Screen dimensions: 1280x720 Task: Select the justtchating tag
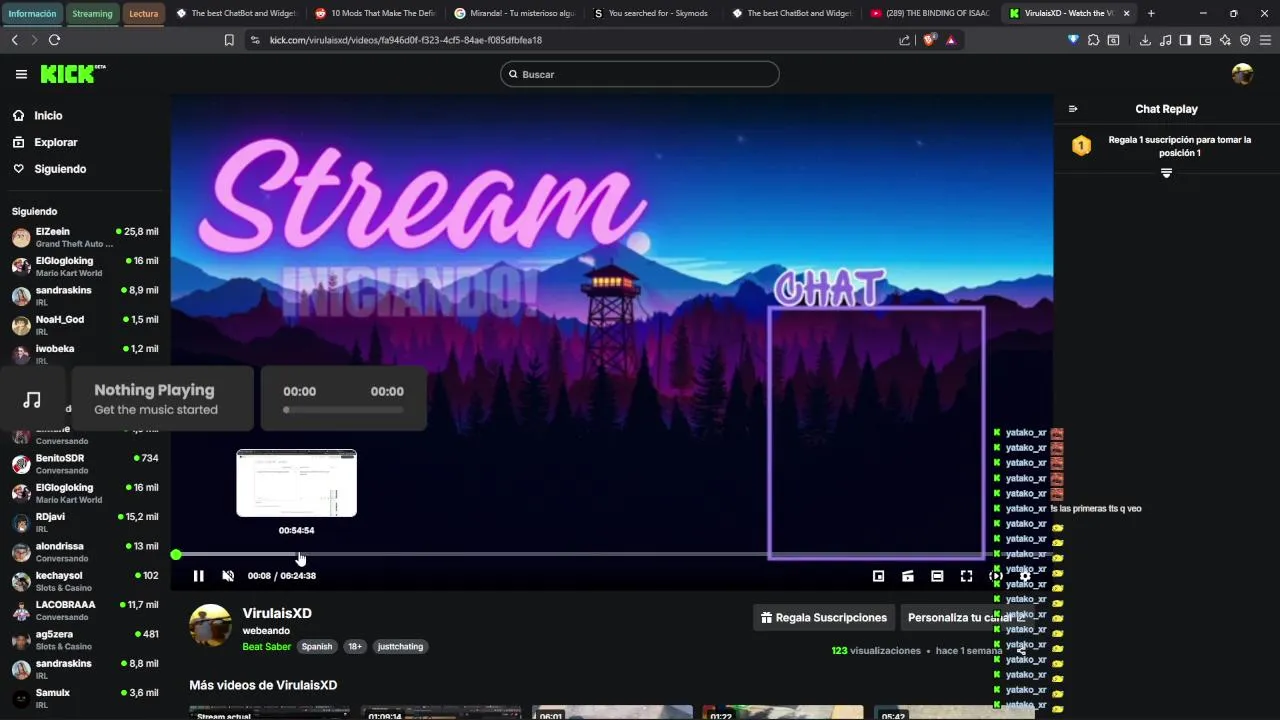tap(400, 647)
